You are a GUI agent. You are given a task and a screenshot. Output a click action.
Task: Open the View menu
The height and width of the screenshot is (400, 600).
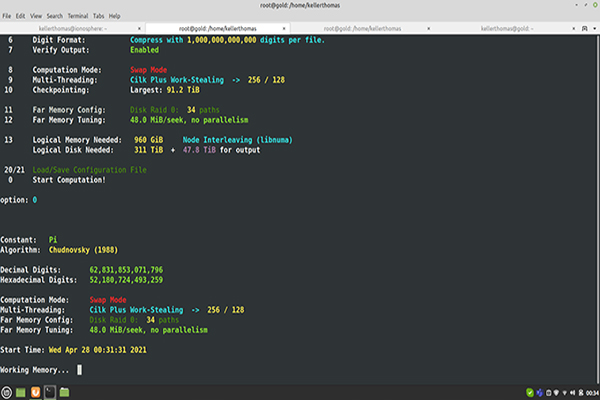36,16
